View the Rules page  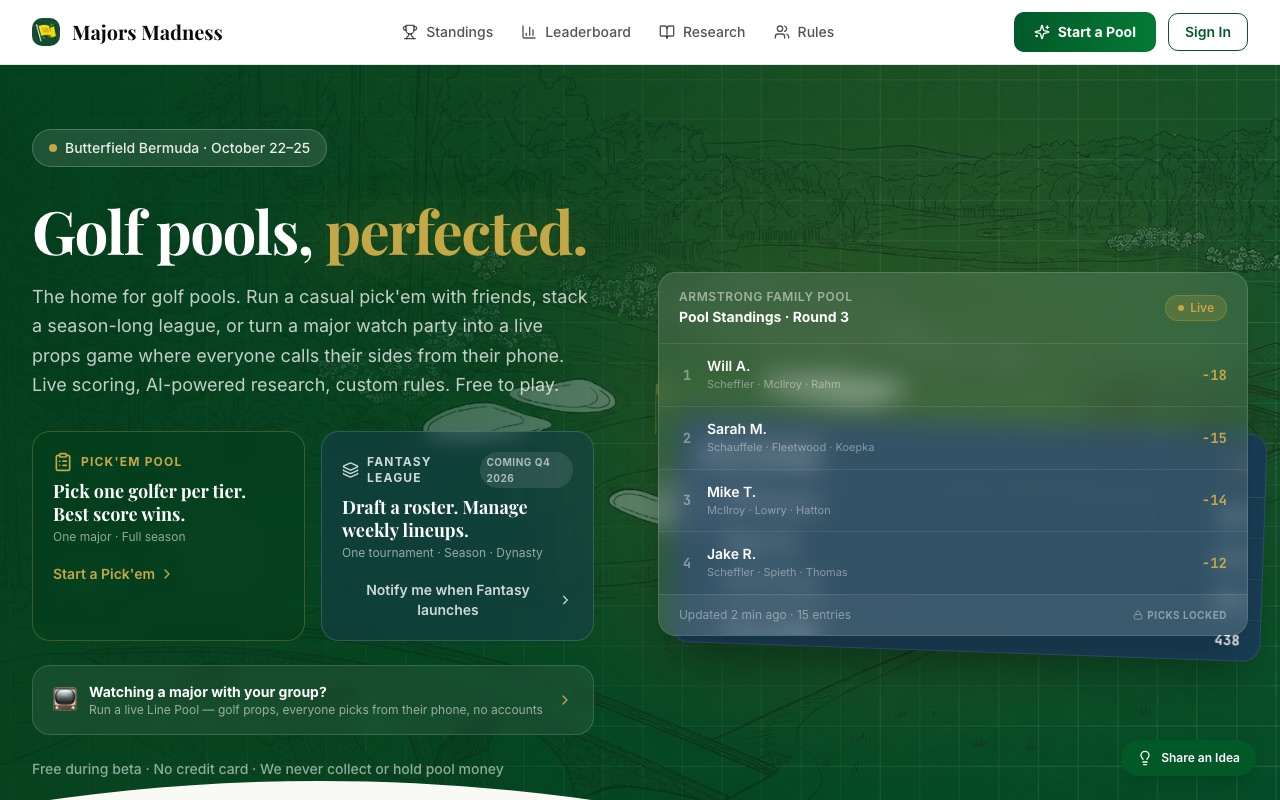pyautogui.click(x=804, y=32)
